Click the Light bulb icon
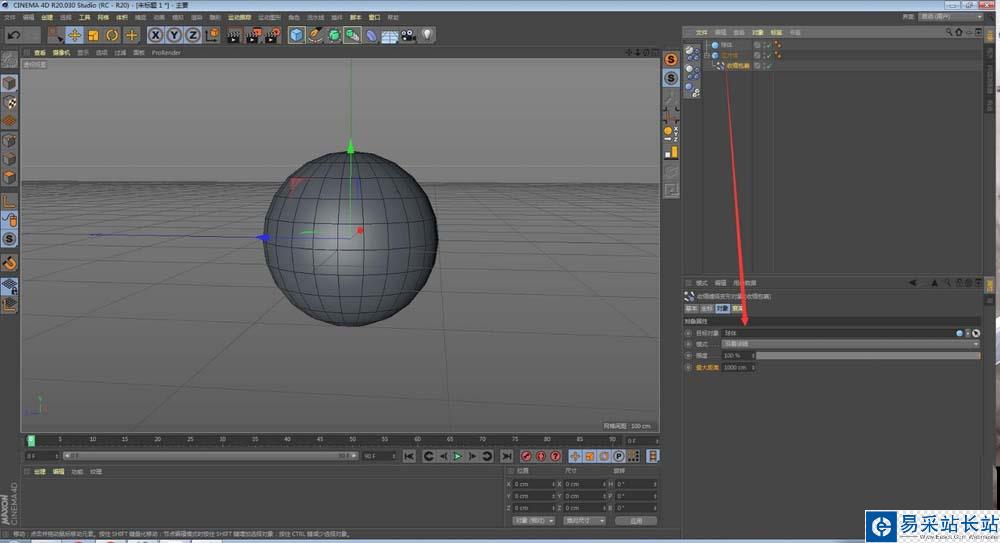Screen dimensions: 1000x543 click(428, 35)
